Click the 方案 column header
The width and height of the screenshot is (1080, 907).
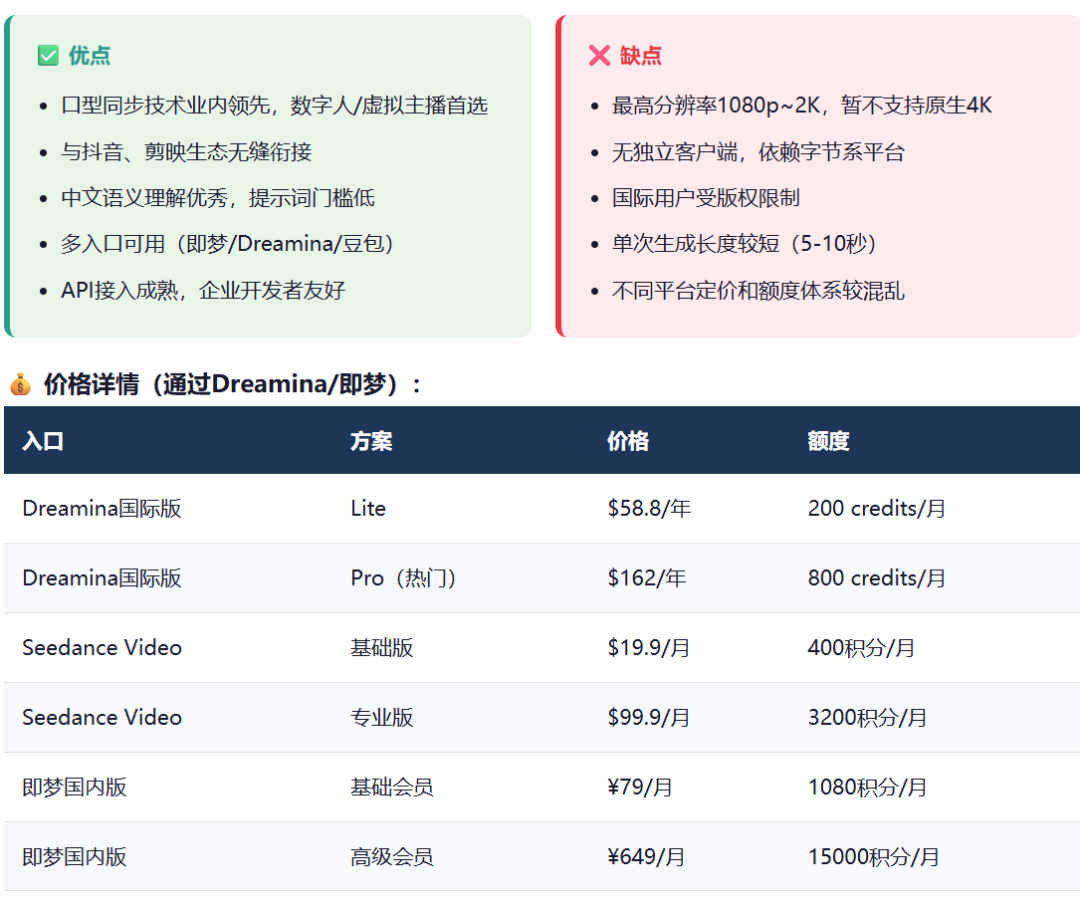point(371,441)
